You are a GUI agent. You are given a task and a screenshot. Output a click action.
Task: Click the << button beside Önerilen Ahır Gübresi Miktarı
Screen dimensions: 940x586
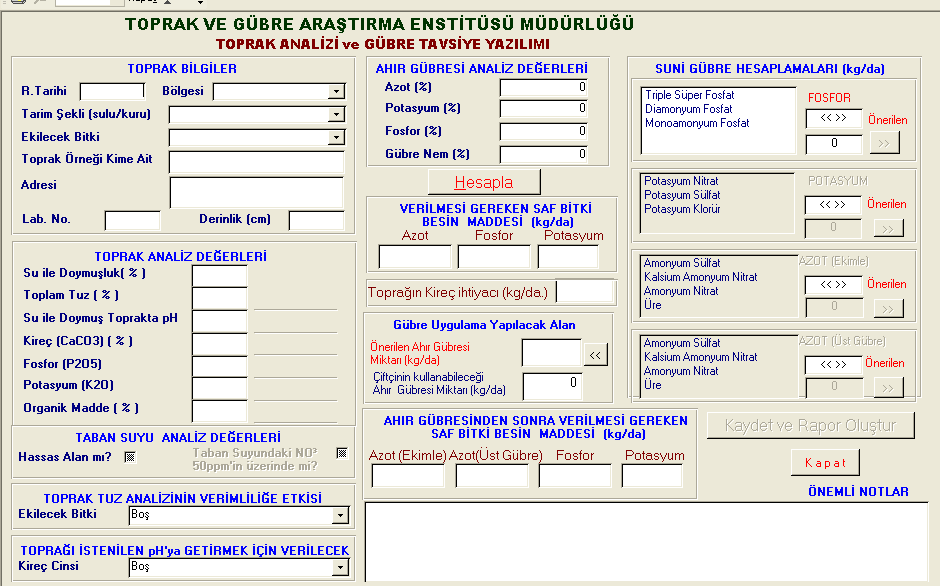point(595,354)
